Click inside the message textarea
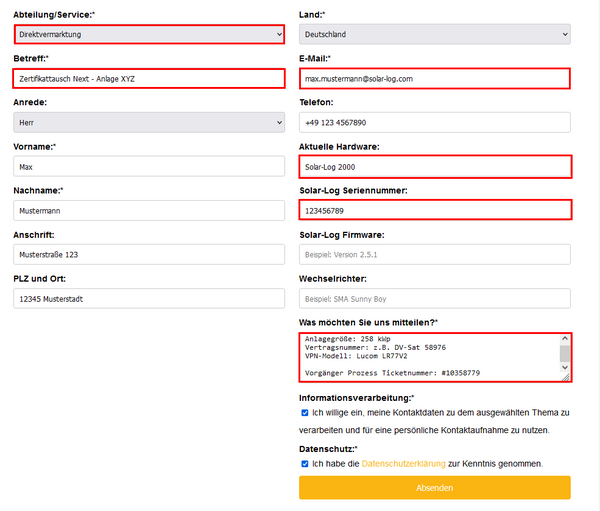Viewport: 600px width, 511px height. [x=430, y=357]
